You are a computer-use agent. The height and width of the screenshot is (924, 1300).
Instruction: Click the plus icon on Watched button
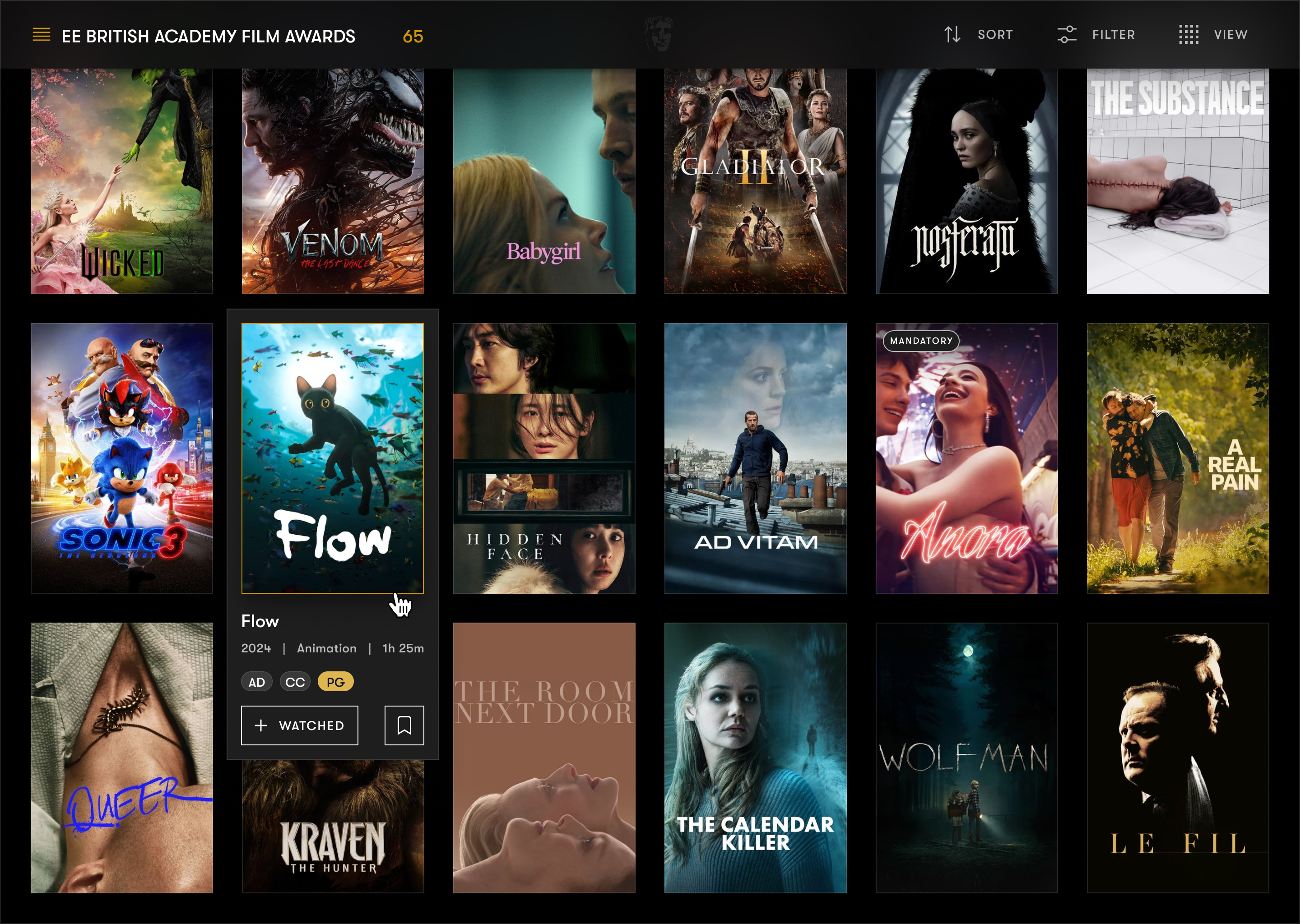[x=261, y=725]
